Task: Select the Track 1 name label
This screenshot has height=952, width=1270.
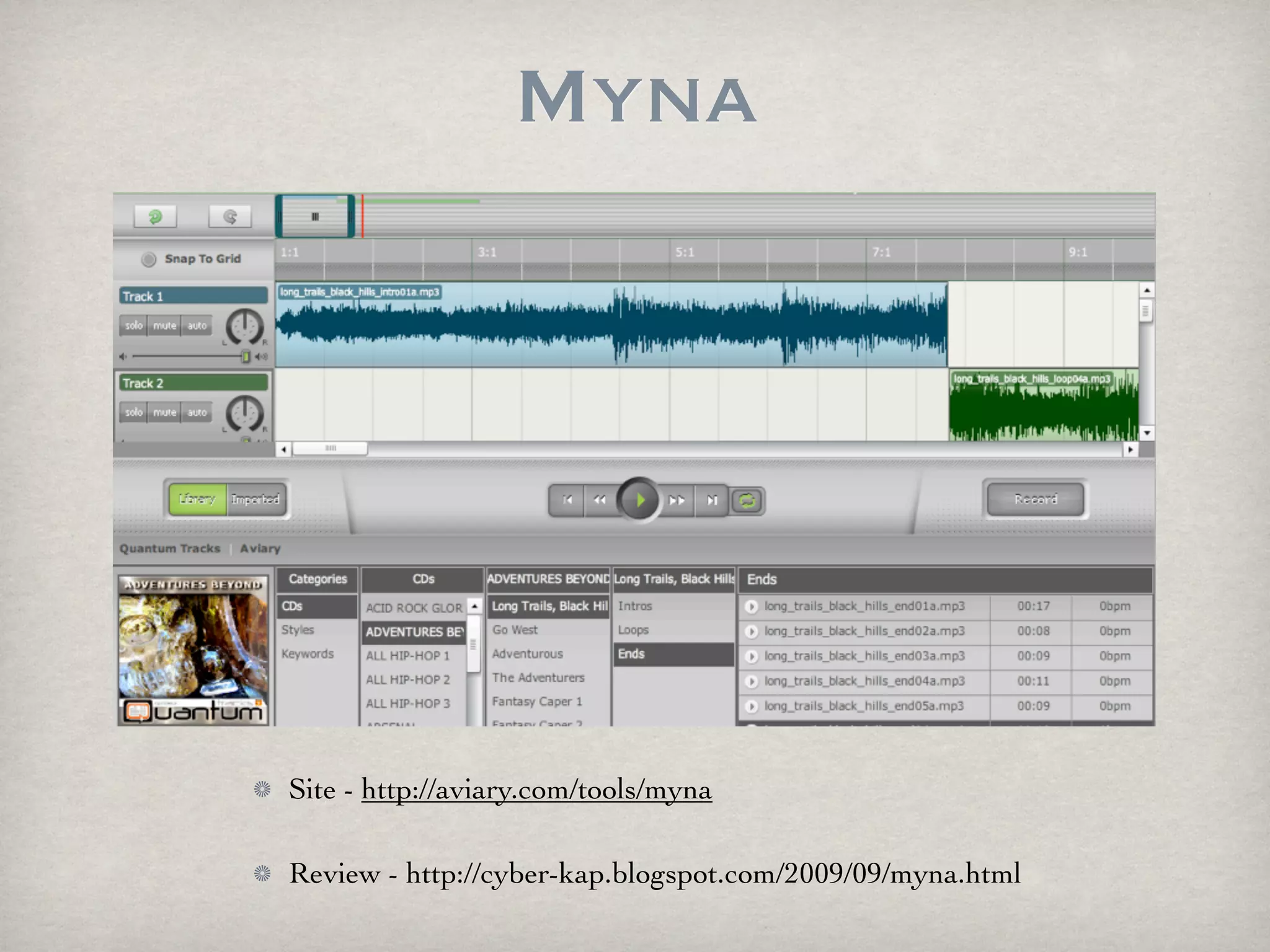Action: click(193, 296)
